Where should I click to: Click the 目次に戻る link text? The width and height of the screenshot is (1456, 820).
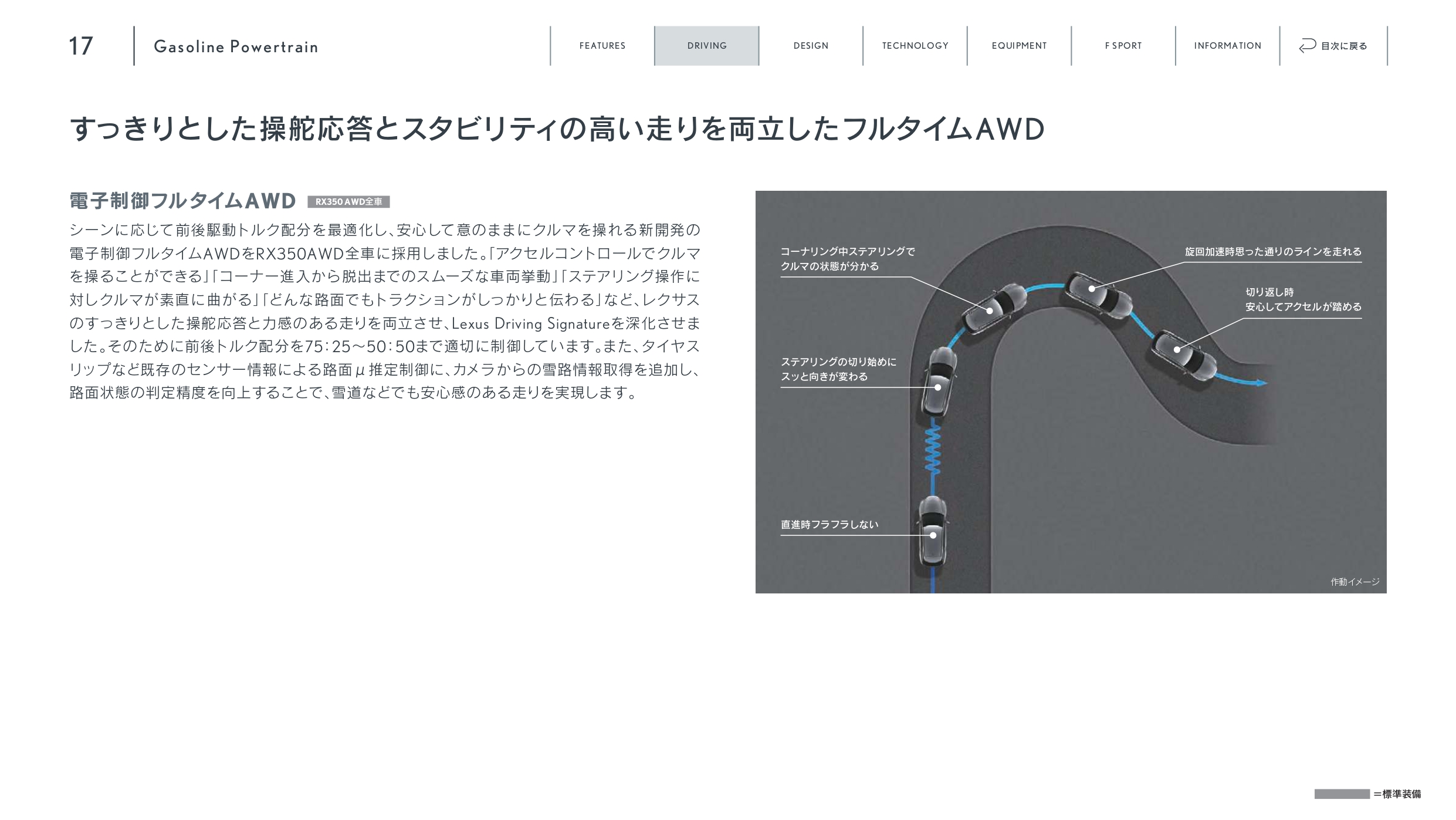tap(1343, 46)
